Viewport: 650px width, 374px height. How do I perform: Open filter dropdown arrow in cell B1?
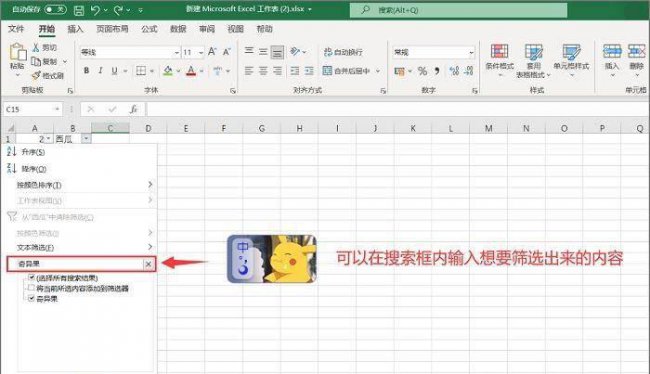pyautogui.click(x=86, y=139)
